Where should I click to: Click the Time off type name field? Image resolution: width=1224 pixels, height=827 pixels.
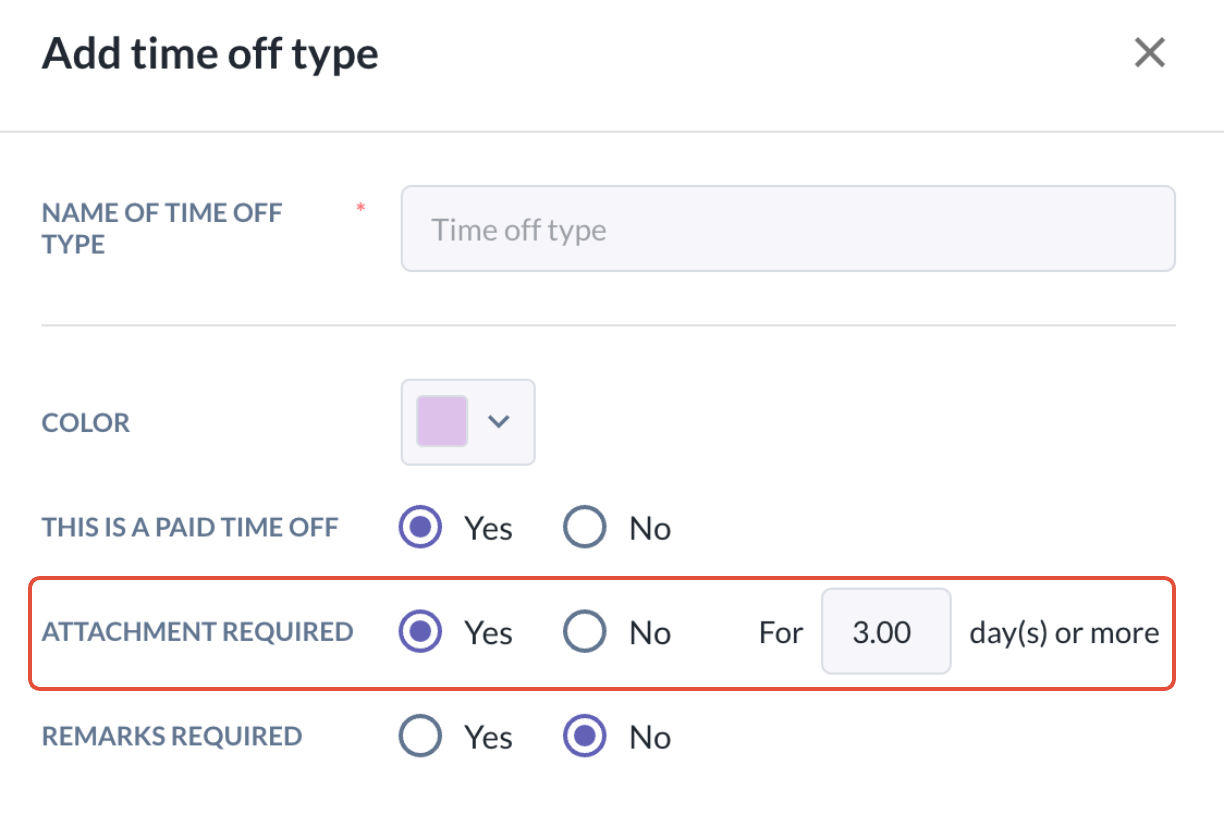(787, 229)
